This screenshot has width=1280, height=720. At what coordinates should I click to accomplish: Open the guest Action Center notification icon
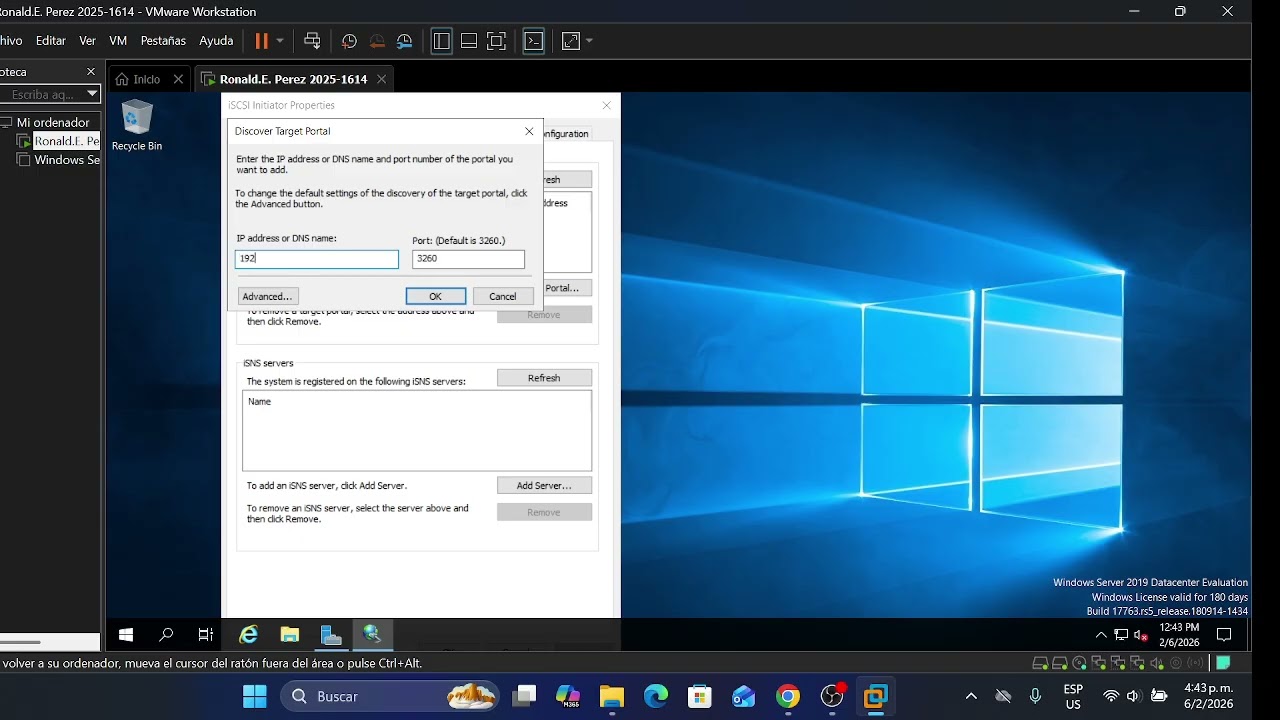1223,635
